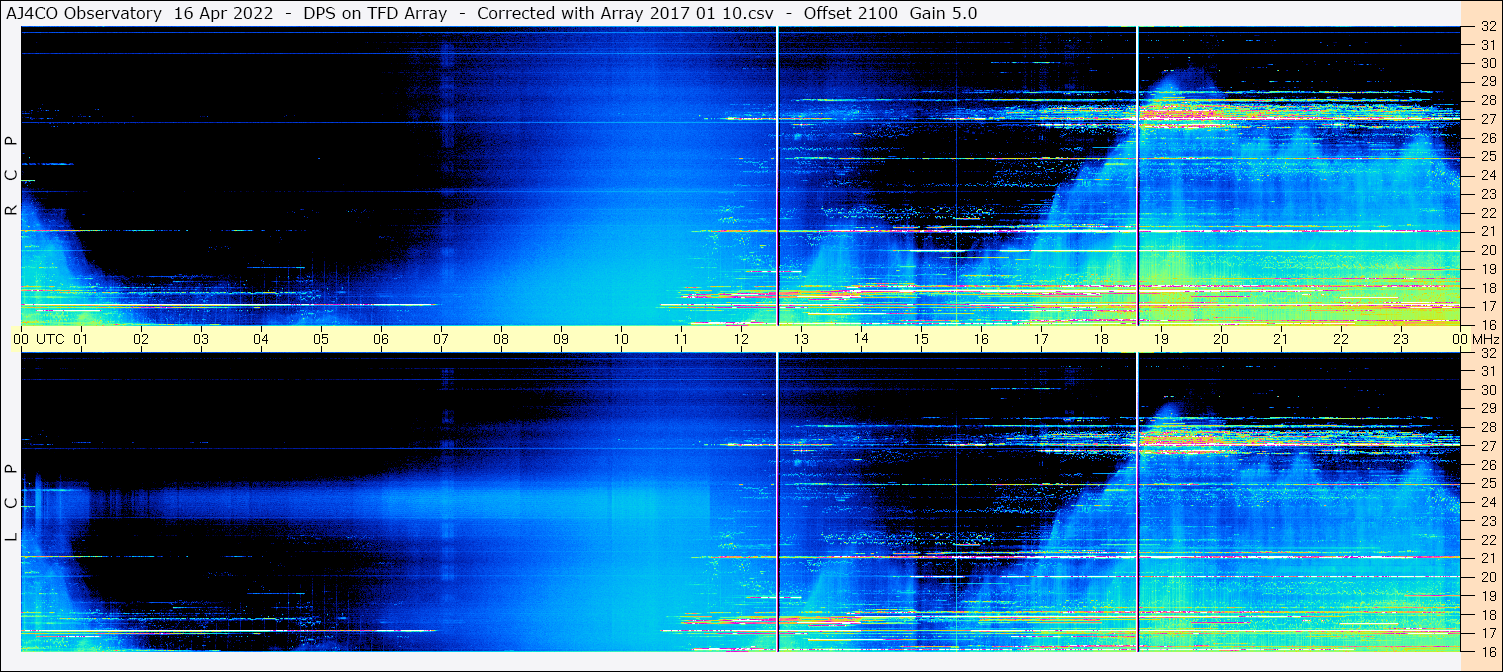Select the 05 hour tick label

[321, 339]
